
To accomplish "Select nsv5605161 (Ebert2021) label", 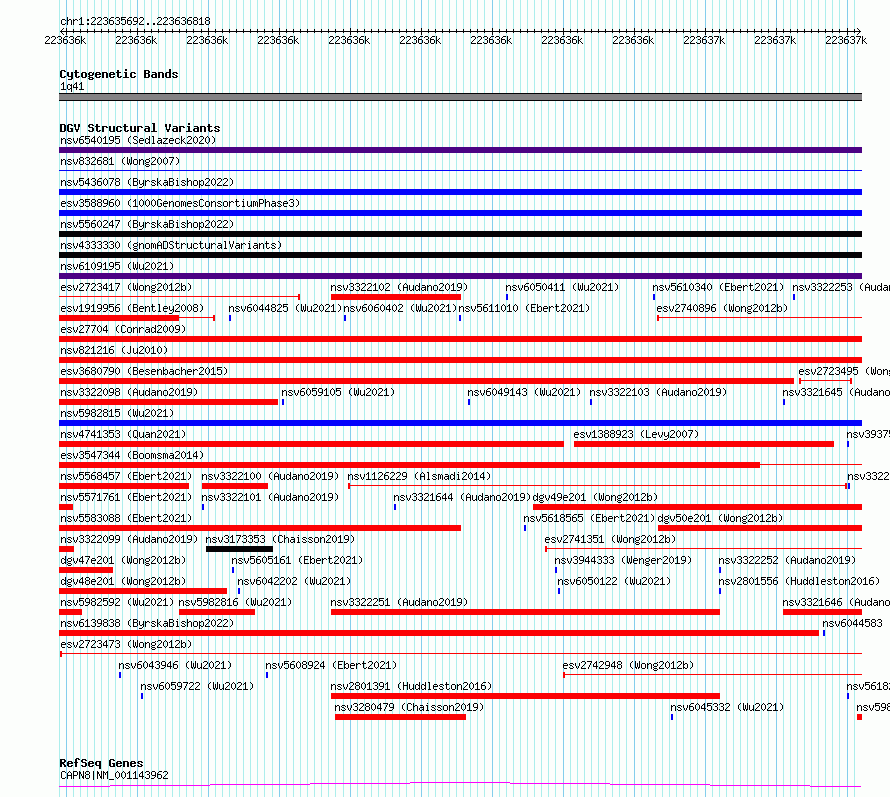I will tap(297, 560).
